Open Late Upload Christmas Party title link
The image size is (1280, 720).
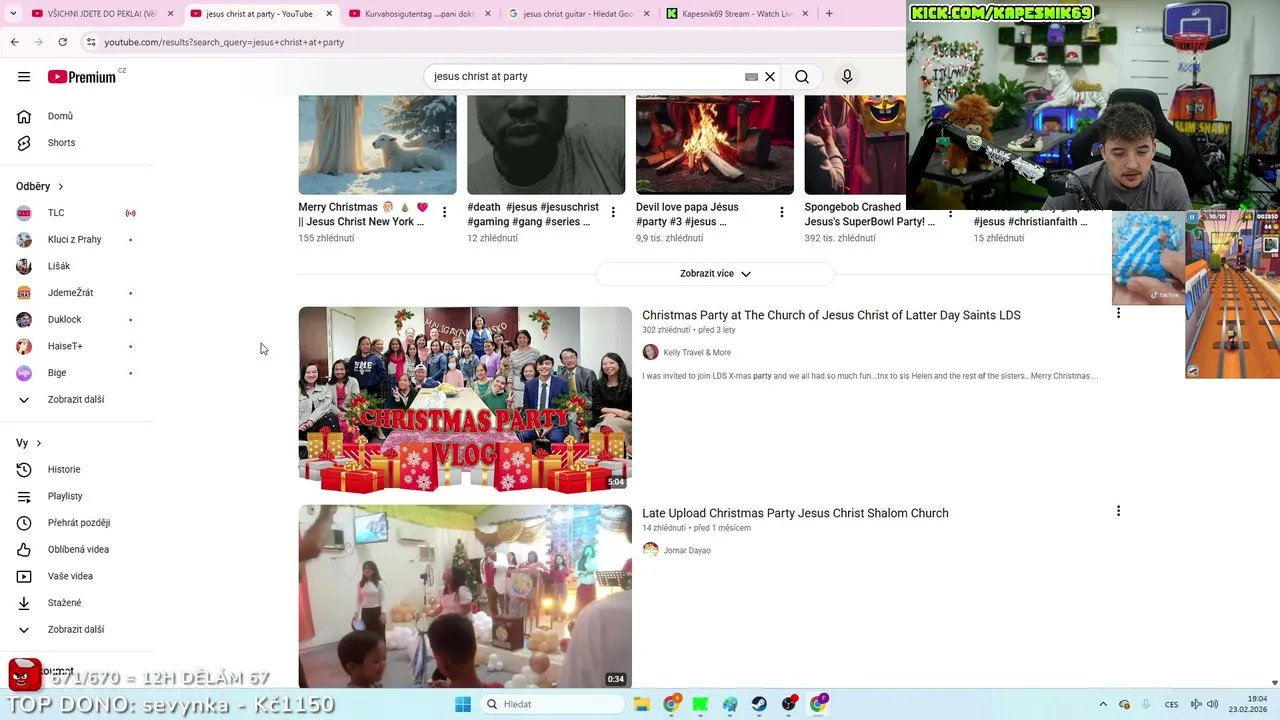[x=795, y=513]
